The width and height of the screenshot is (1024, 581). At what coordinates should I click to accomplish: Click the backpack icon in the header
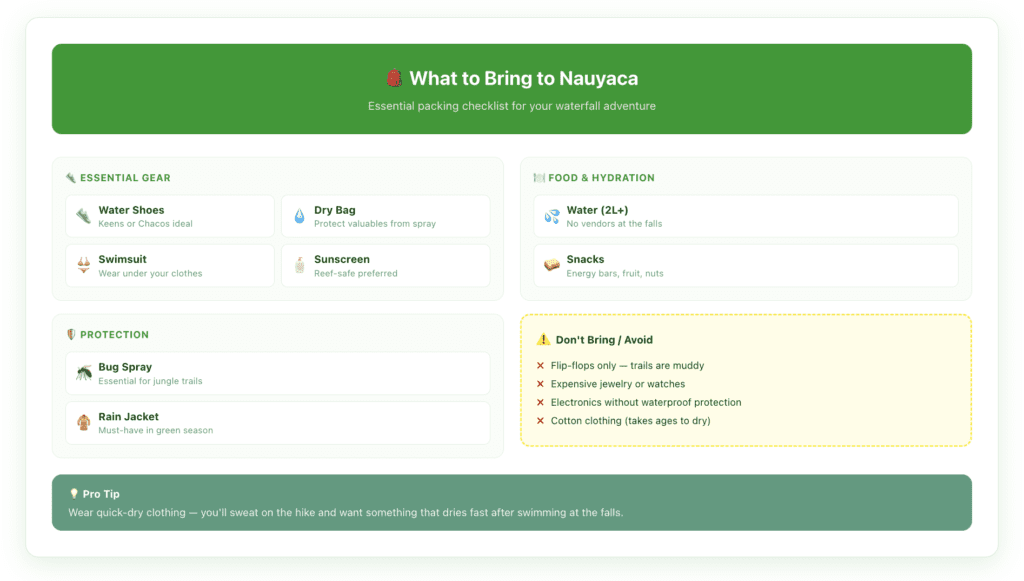tap(393, 79)
